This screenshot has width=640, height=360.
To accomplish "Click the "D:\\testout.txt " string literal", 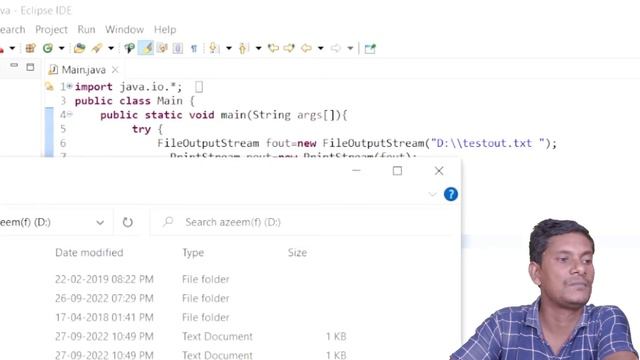I will (488, 143).
